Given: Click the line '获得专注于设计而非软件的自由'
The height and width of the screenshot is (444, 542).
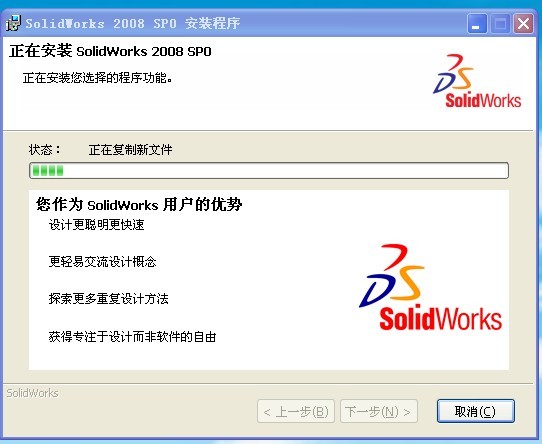Looking at the screenshot, I should tap(132, 336).
